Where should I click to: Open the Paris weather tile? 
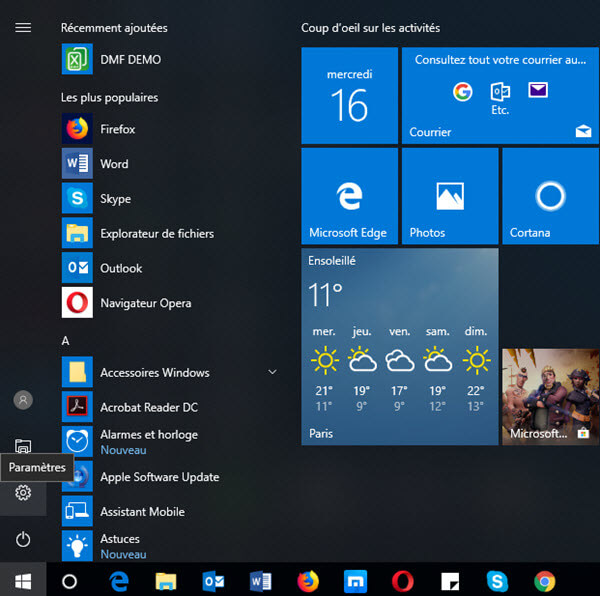tap(399, 346)
